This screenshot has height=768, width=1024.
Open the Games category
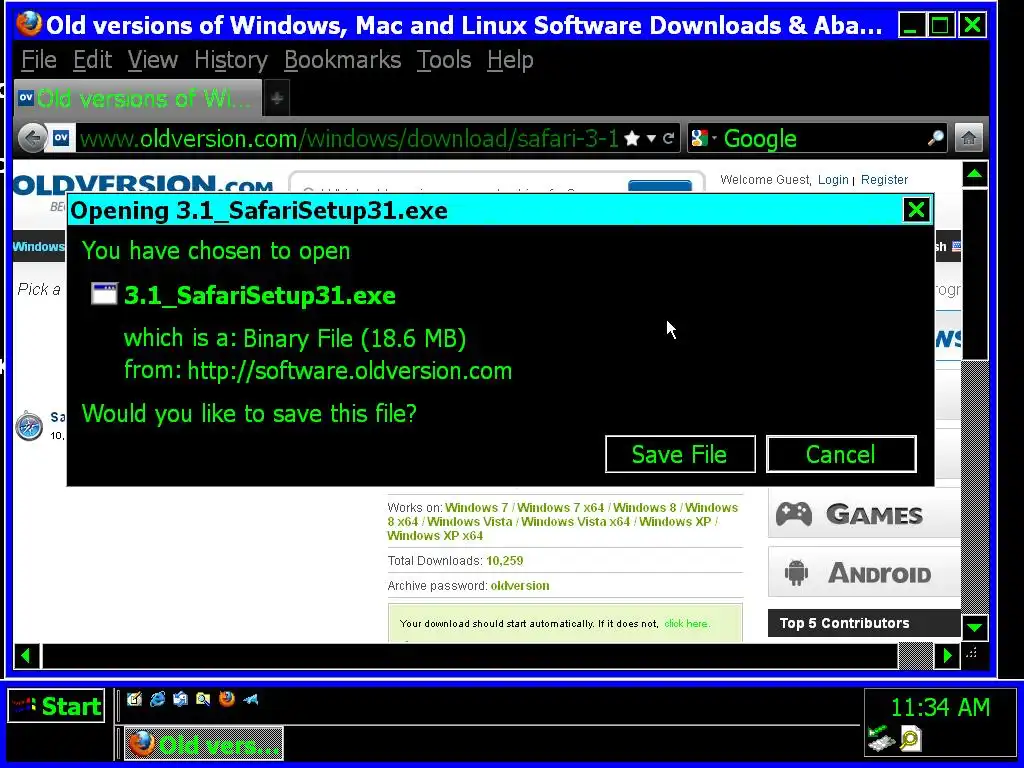click(863, 514)
